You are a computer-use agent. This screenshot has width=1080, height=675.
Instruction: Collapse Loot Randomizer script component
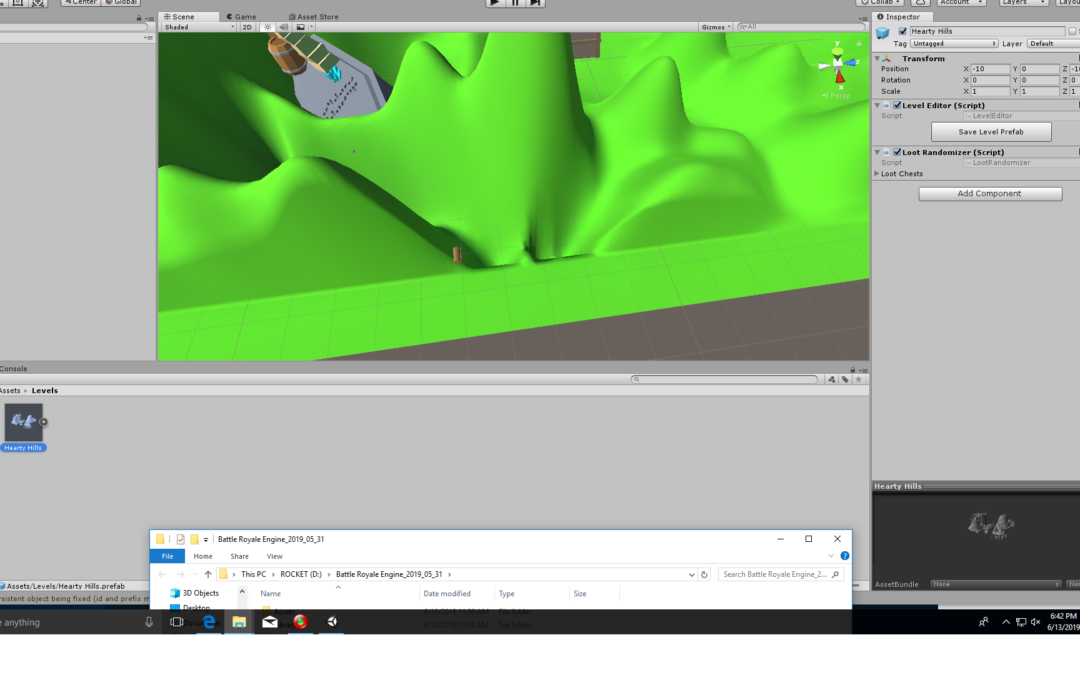pyautogui.click(x=878, y=152)
